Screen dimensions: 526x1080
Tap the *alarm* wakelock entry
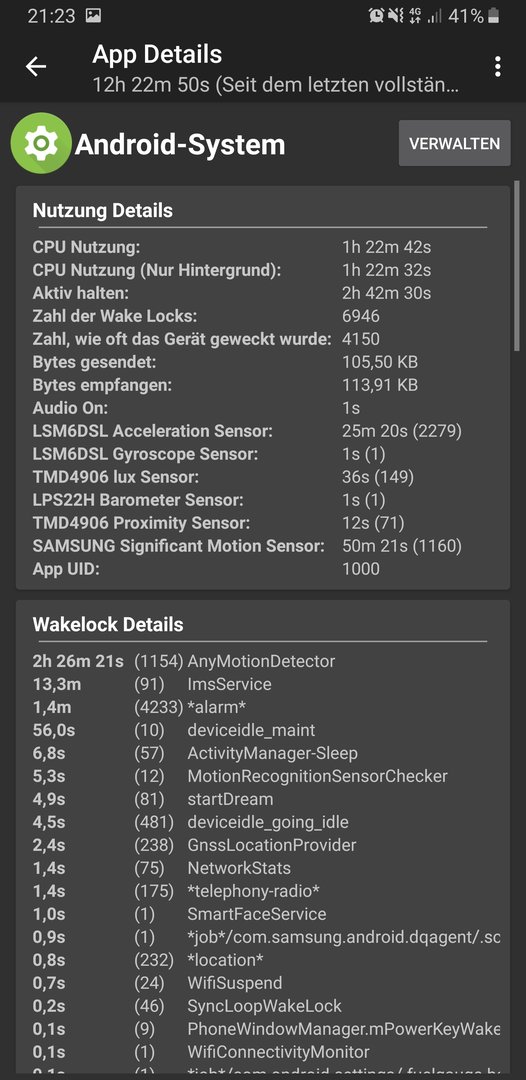click(261, 707)
